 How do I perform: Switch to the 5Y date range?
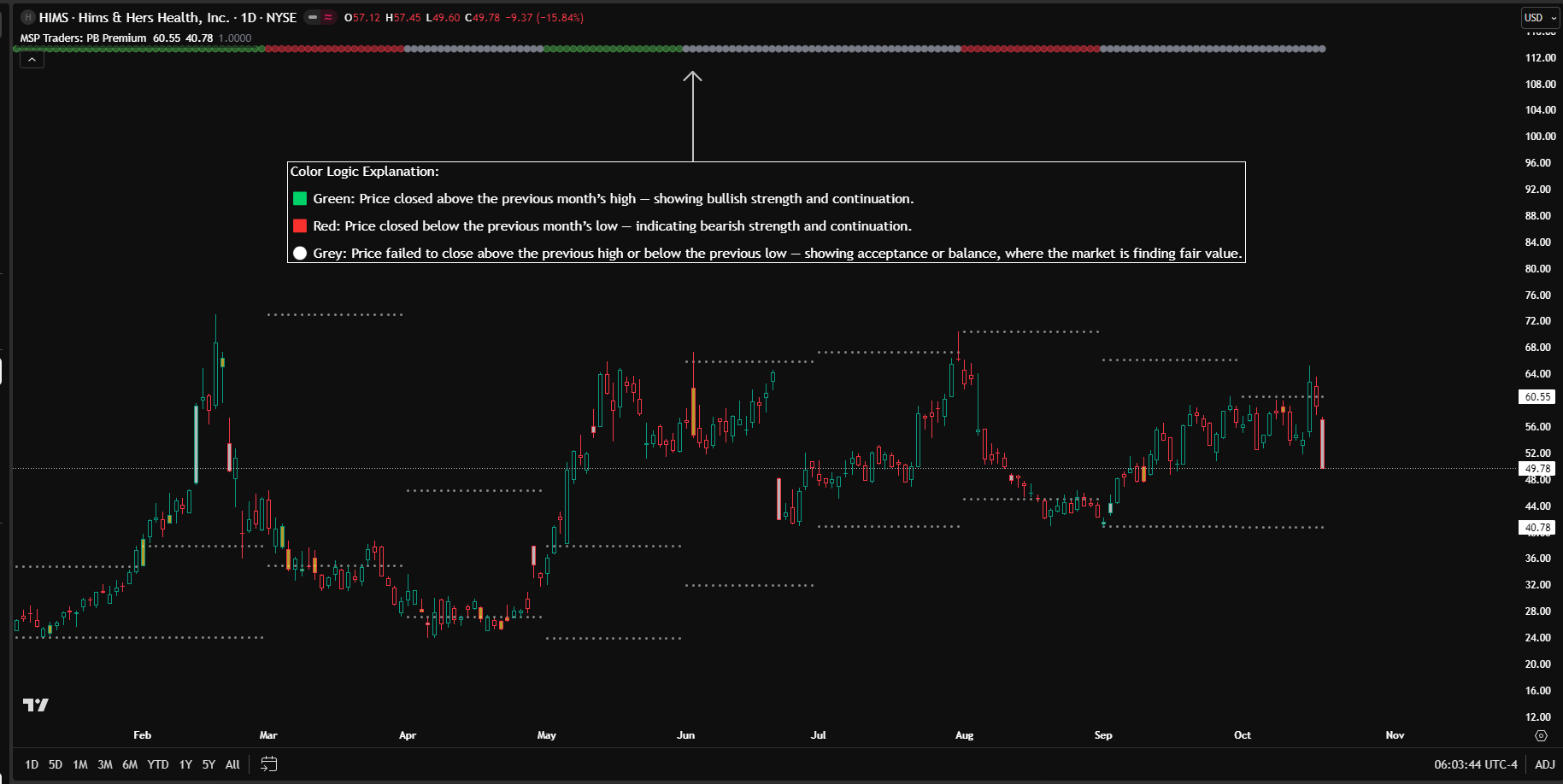[x=209, y=764]
